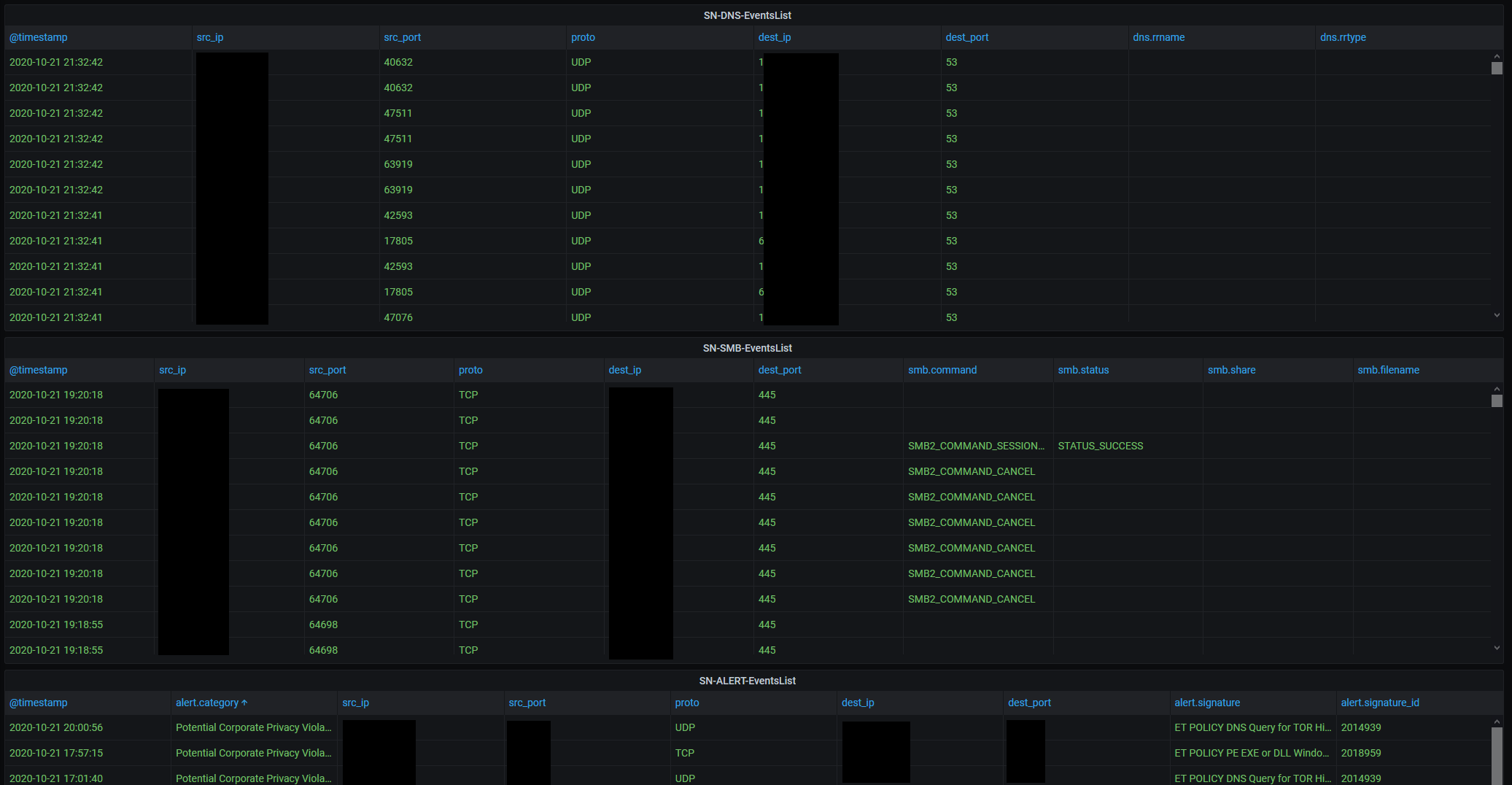The height and width of the screenshot is (785, 1512).
Task: Open the SN-DNS-EventsList panel title menu
Action: coord(747,15)
